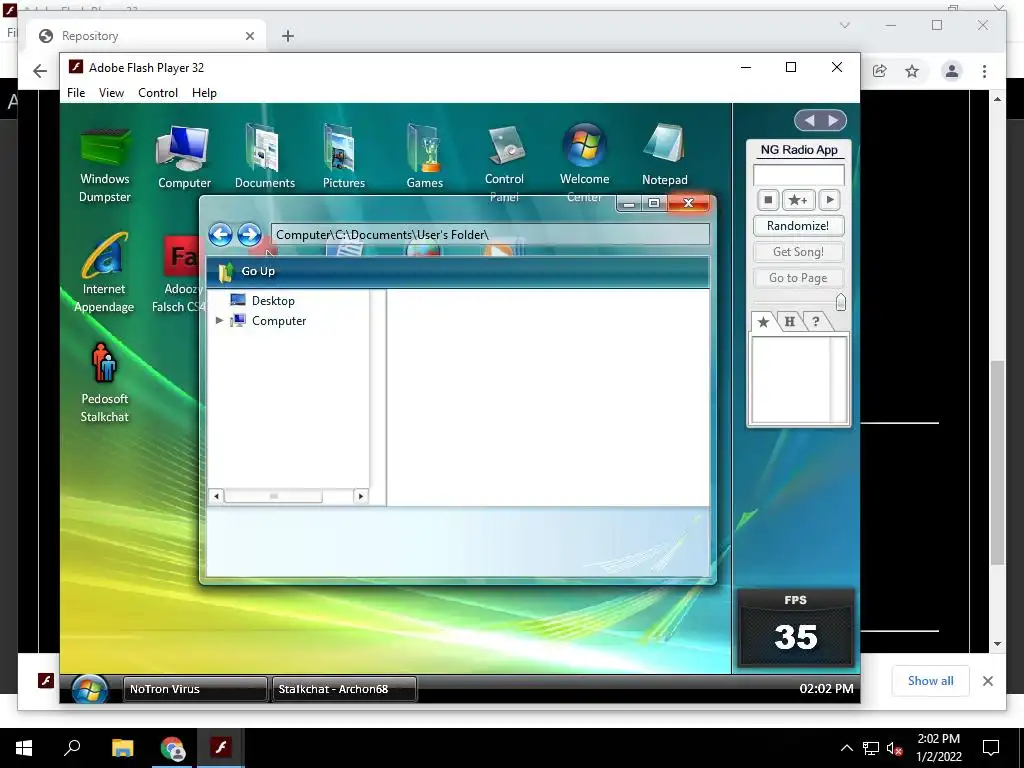
Task: Click the NG Radio stop button
Action: (768, 200)
